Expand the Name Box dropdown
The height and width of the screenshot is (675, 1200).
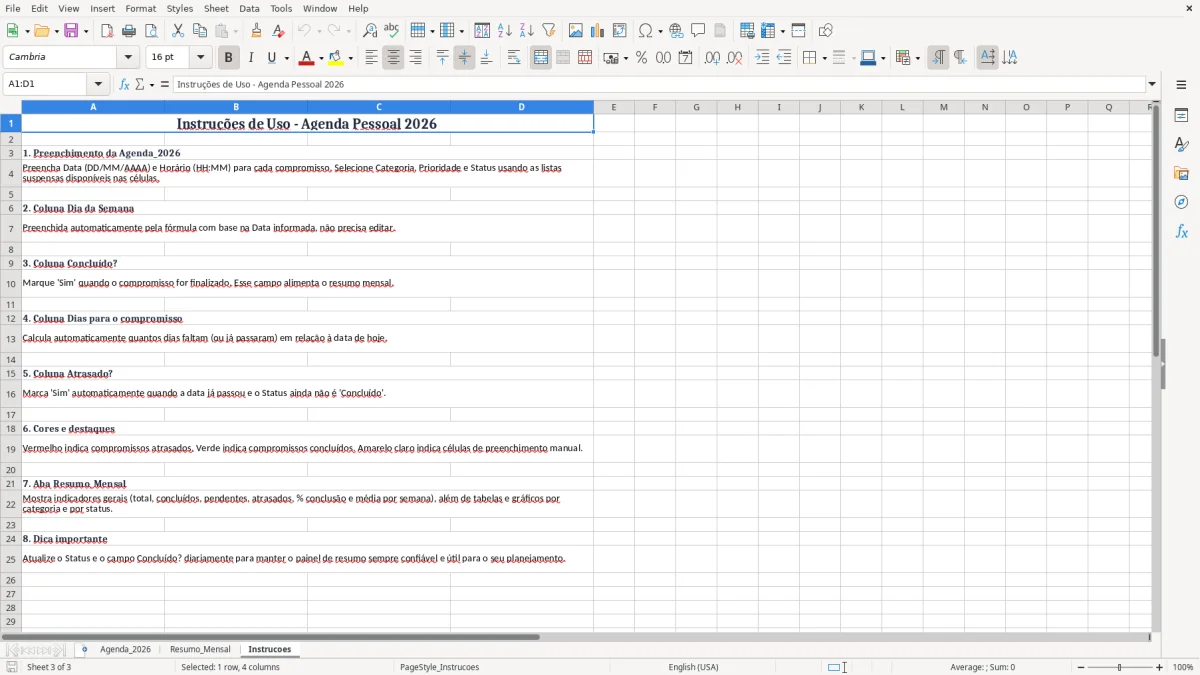coord(98,84)
